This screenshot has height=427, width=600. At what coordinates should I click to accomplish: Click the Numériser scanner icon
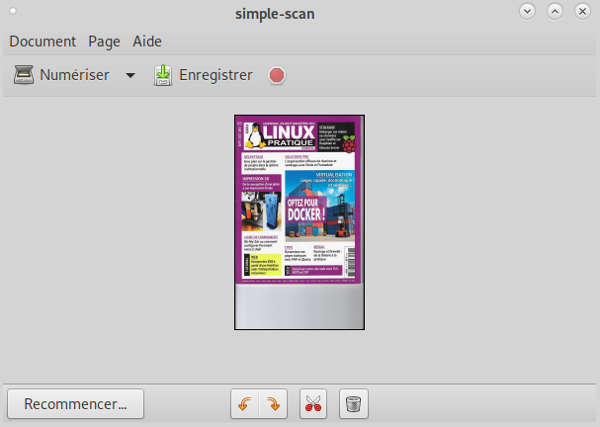[x=24, y=75]
